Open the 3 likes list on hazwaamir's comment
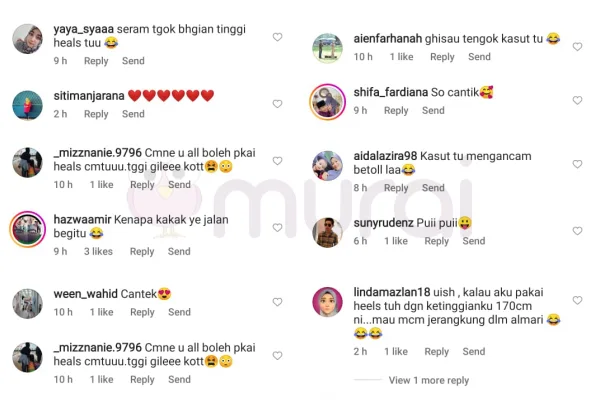 point(98,251)
